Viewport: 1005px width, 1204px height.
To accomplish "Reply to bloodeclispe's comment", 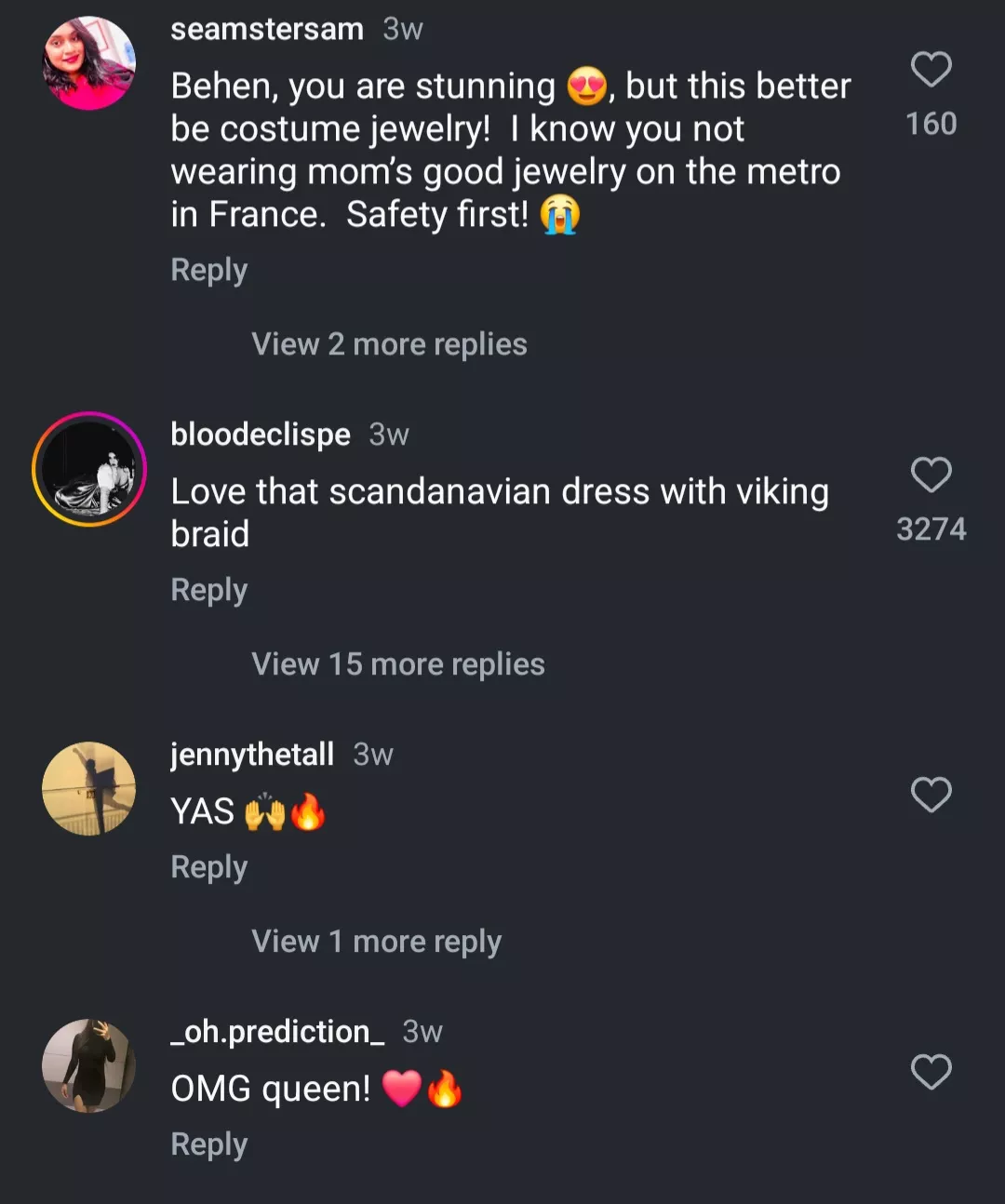I will coord(209,590).
